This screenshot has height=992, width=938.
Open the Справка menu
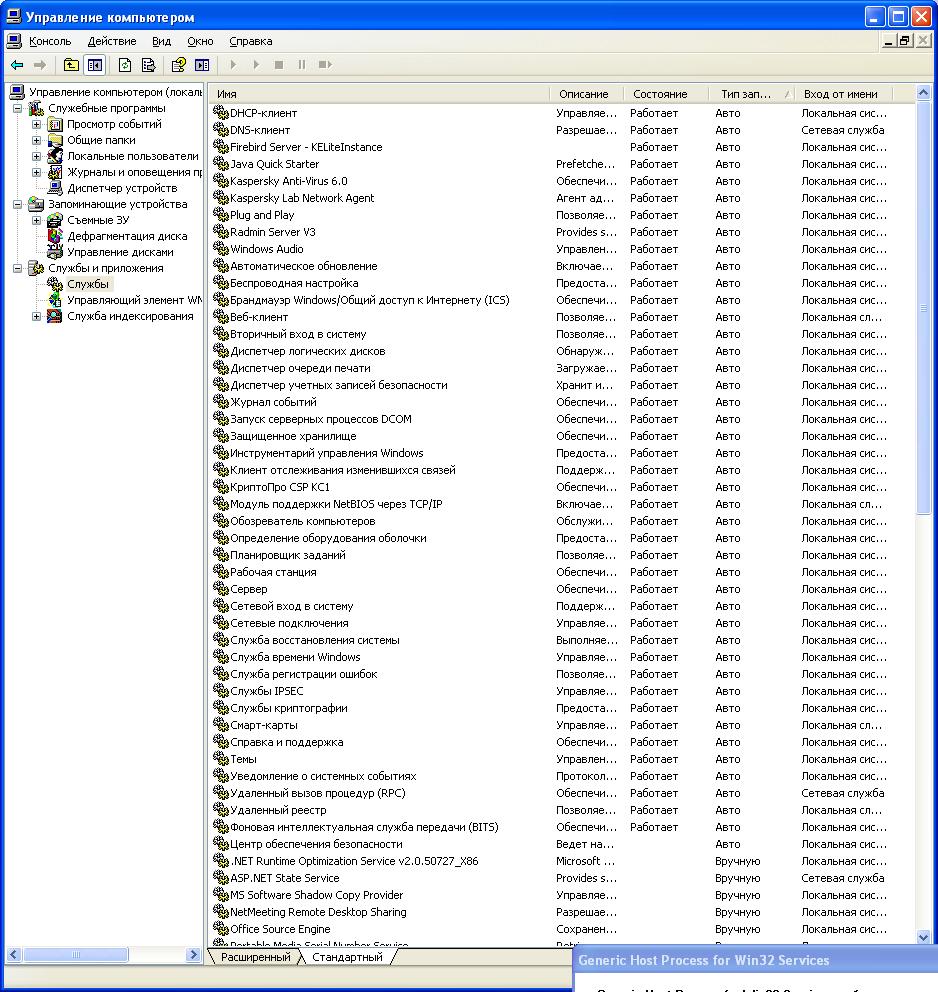pos(250,41)
